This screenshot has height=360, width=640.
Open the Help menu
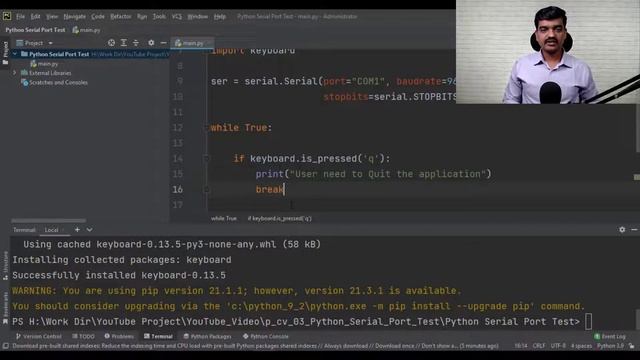[x=220, y=17]
